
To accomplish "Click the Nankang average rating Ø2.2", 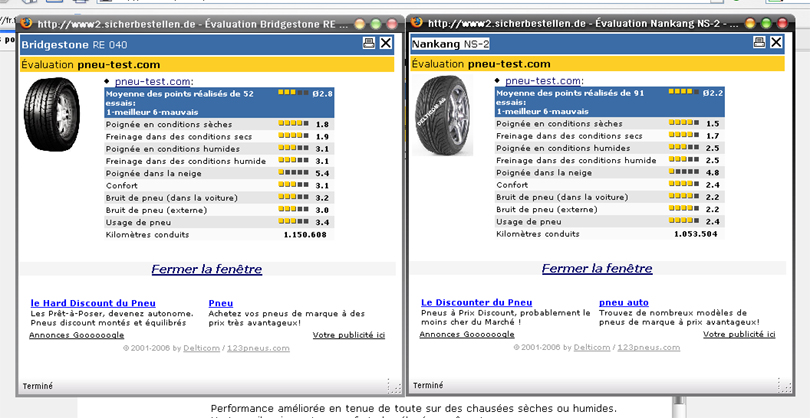I will pos(712,94).
